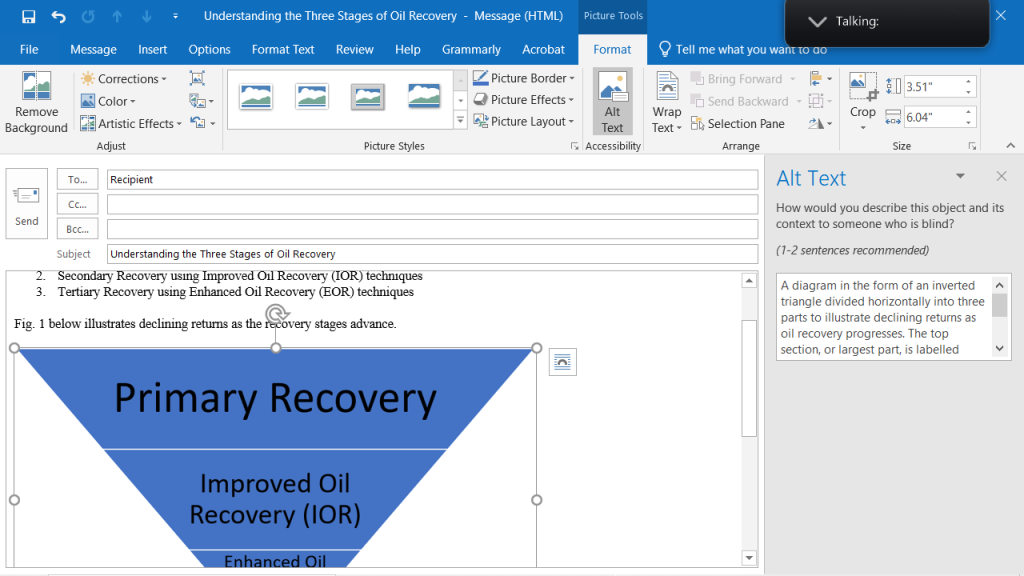The width and height of the screenshot is (1024, 576).
Task: Open Customize Quick Access Toolbar dropdown
Action: (x=175, y=16)
